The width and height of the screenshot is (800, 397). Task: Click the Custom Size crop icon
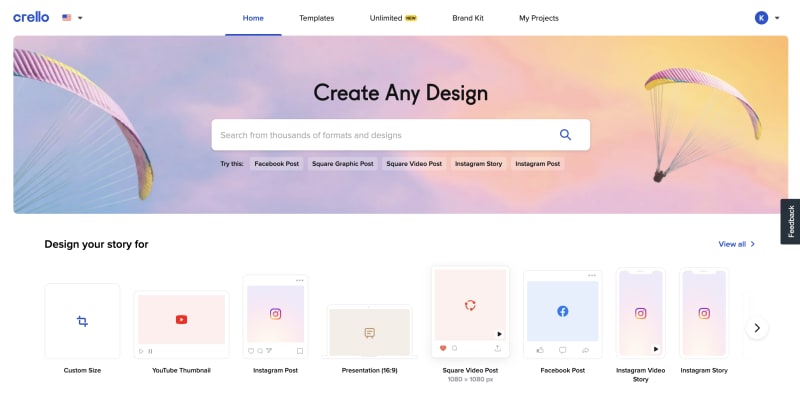coord(82,321)
